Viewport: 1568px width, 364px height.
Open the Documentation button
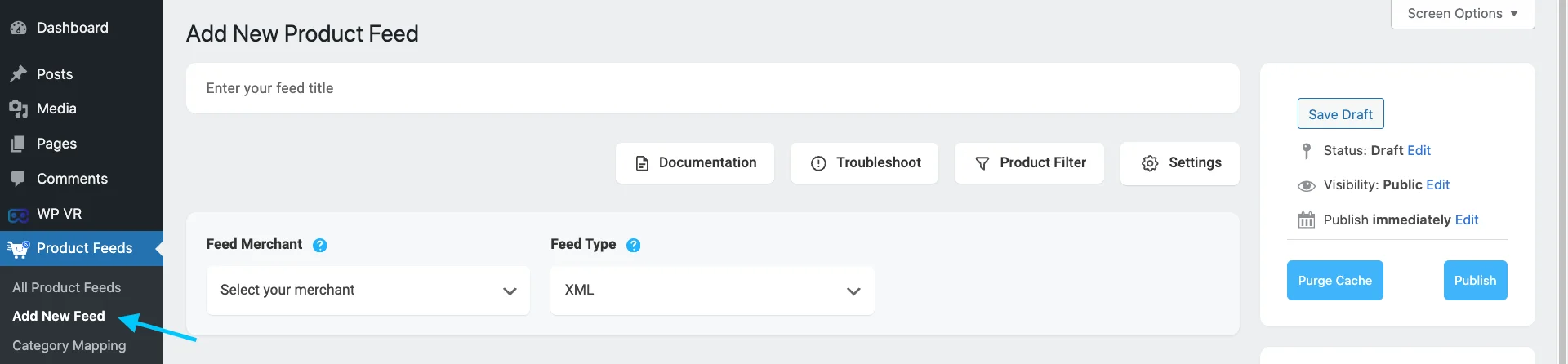pyautogui.click(x=695, y=163)
